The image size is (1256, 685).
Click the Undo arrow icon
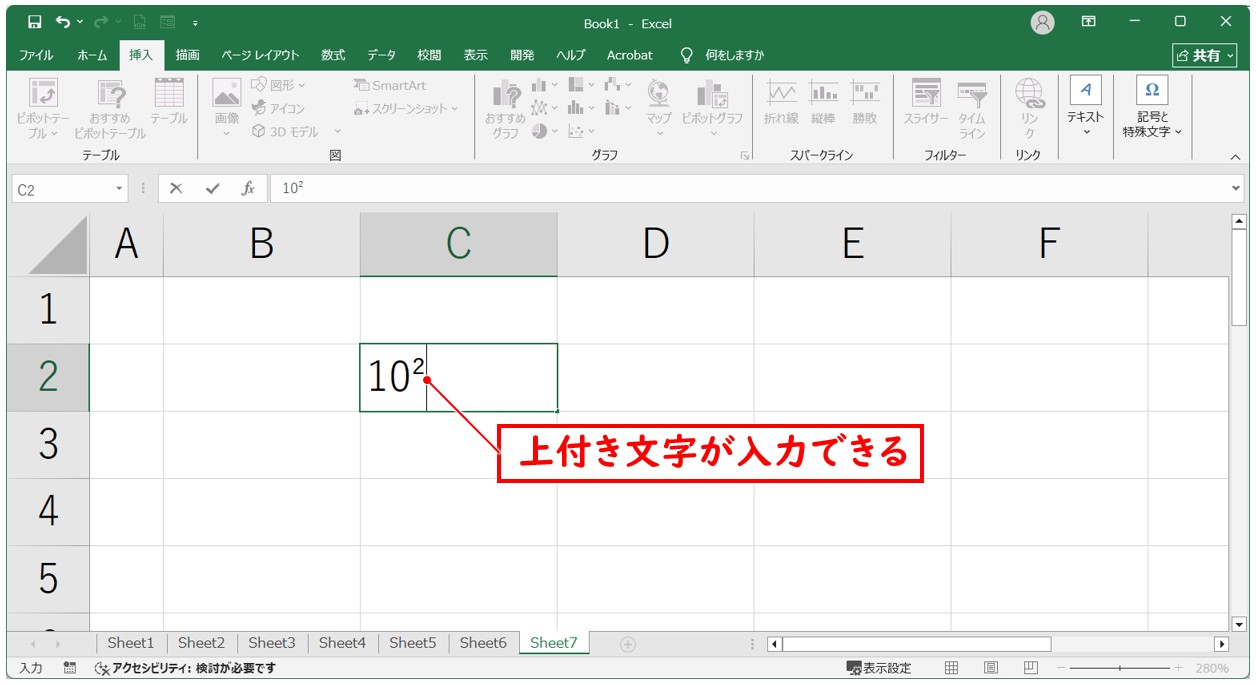(x=64, y=22)
